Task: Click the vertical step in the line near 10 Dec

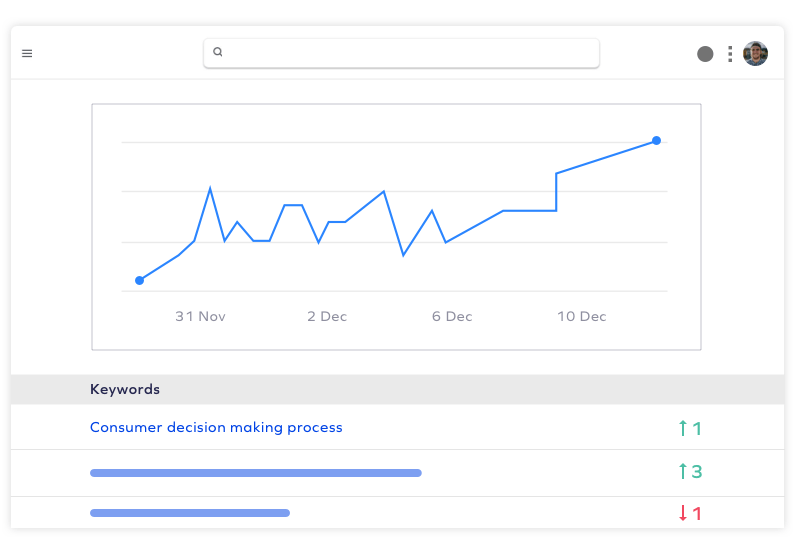Action: tap(556, 192)
